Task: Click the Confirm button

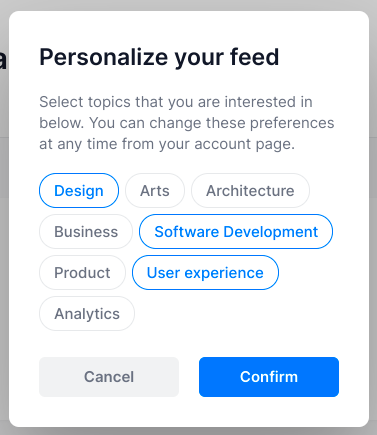Action: [269, 377]
